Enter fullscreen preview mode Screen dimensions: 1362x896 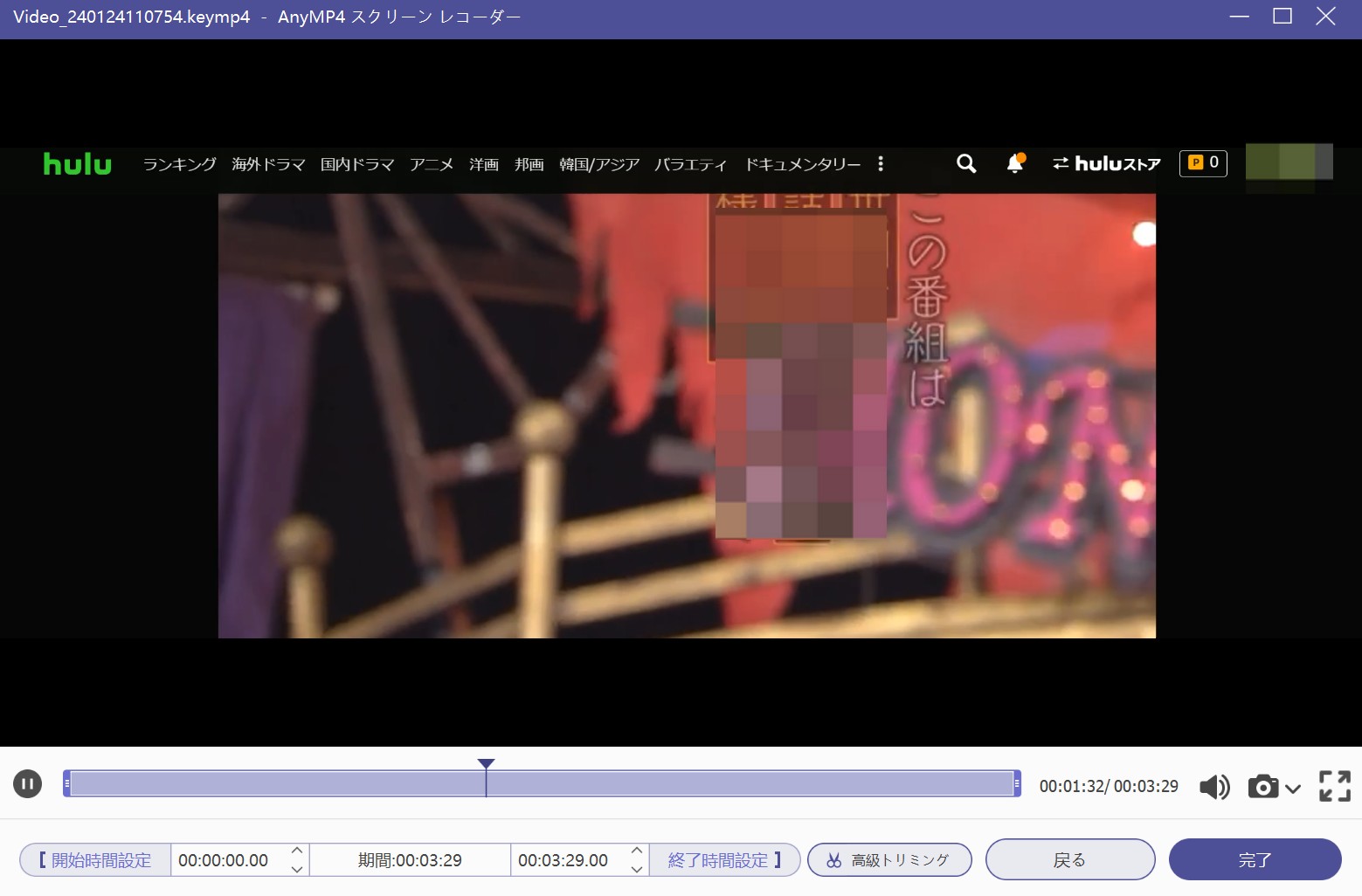point(1334,786)
